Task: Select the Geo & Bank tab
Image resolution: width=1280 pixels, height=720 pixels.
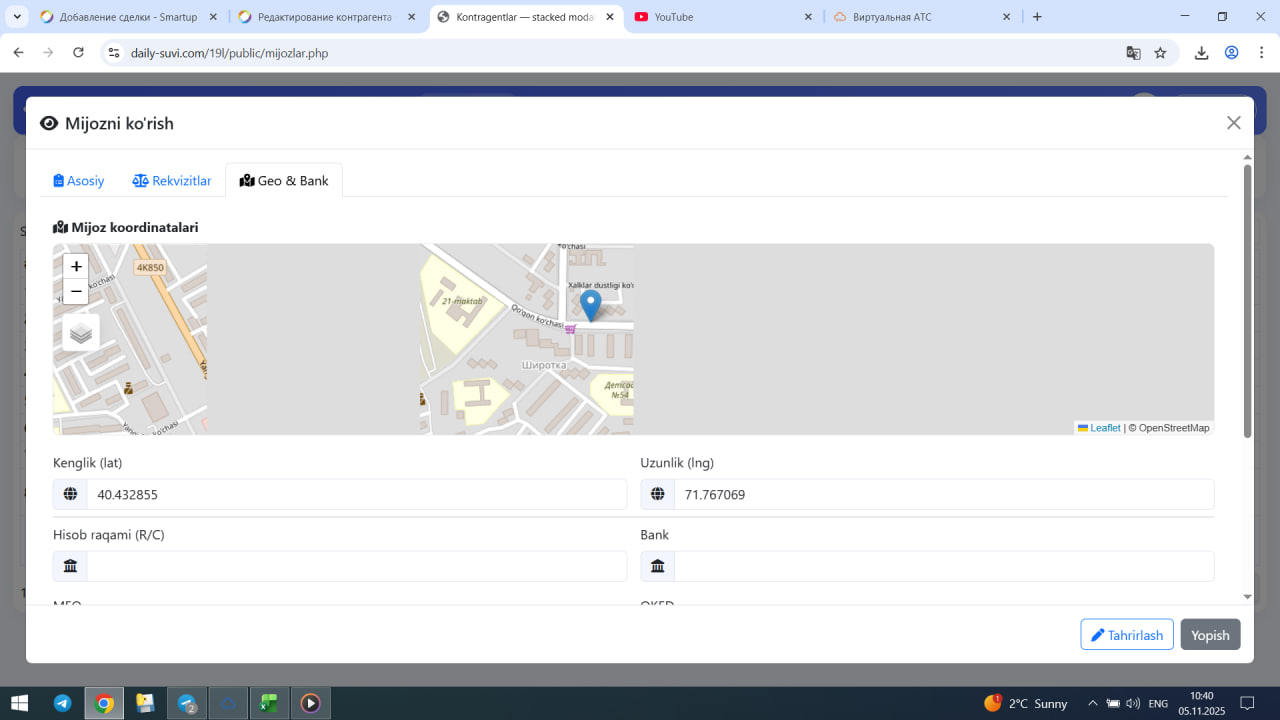Action: point(284,181)
